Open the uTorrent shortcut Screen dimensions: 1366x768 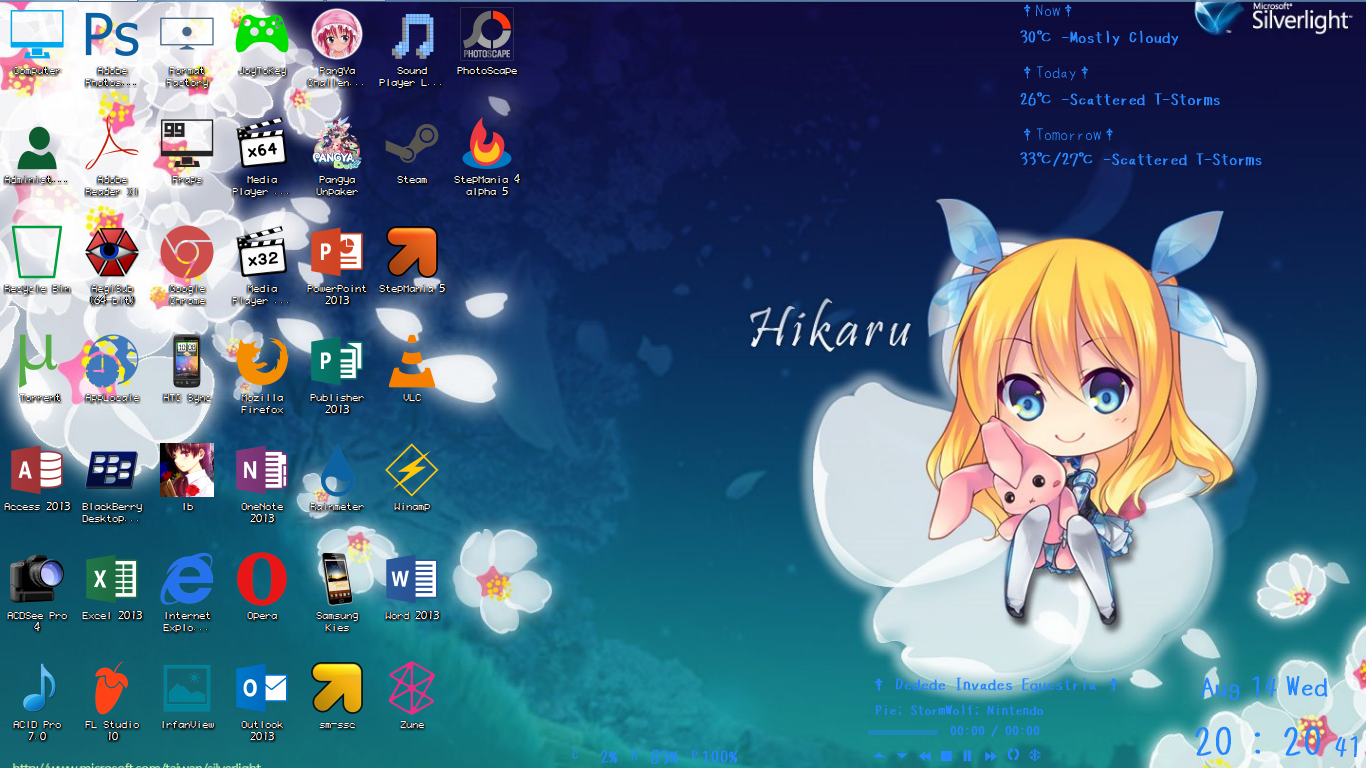[37, 369]
